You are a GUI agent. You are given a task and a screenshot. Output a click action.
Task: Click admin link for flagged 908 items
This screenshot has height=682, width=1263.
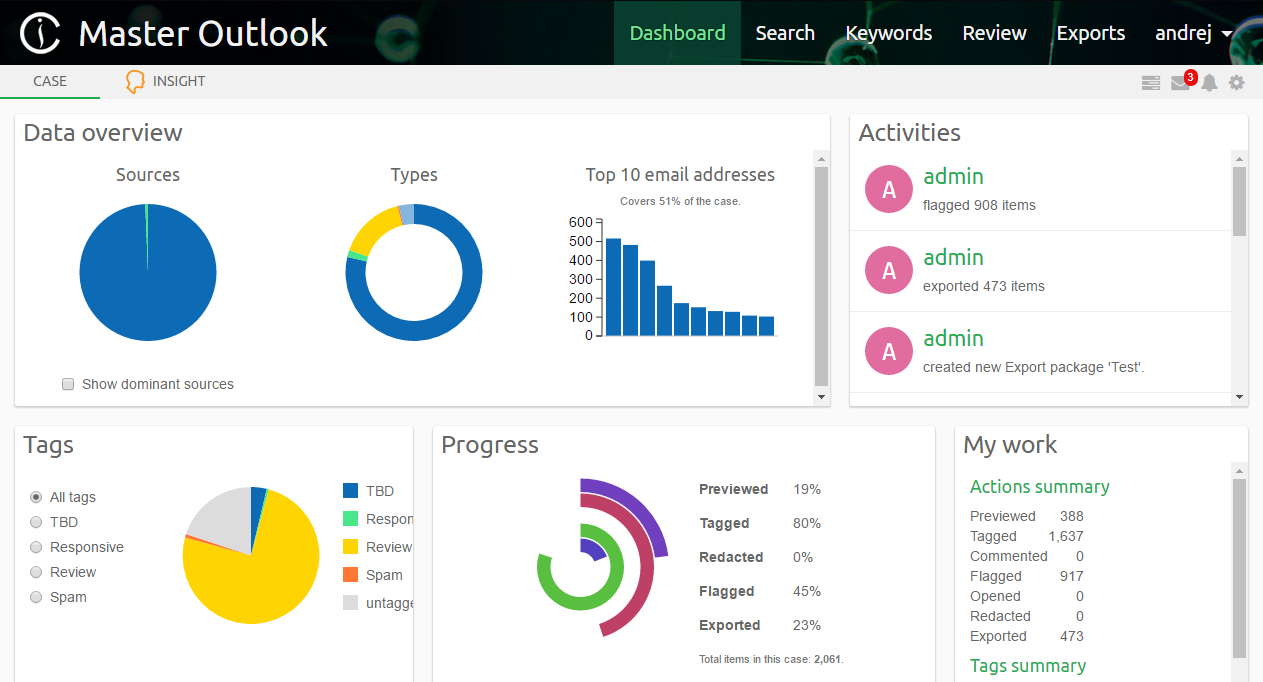pos(953,177)
